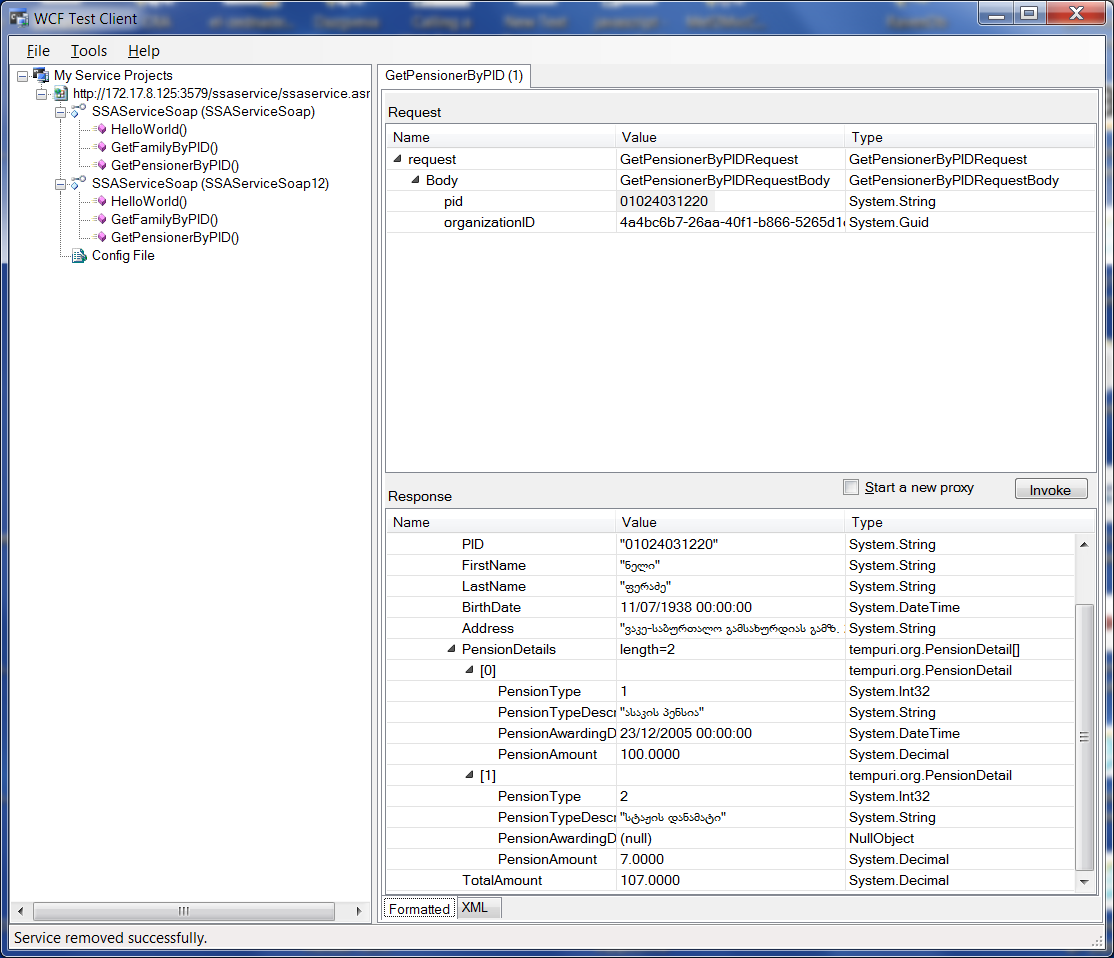Collapse the SSAServiceSoap12 tree node

[60, 183]
